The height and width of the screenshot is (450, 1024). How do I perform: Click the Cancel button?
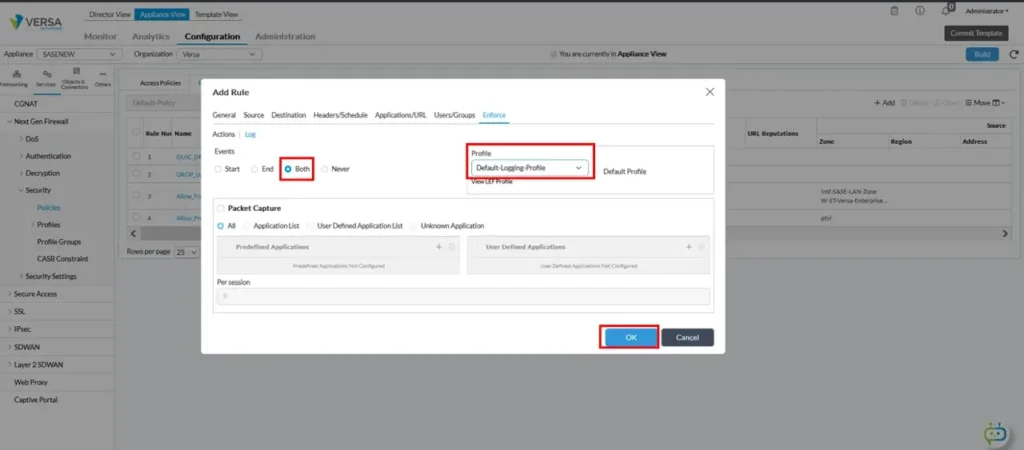click(687, 337)
